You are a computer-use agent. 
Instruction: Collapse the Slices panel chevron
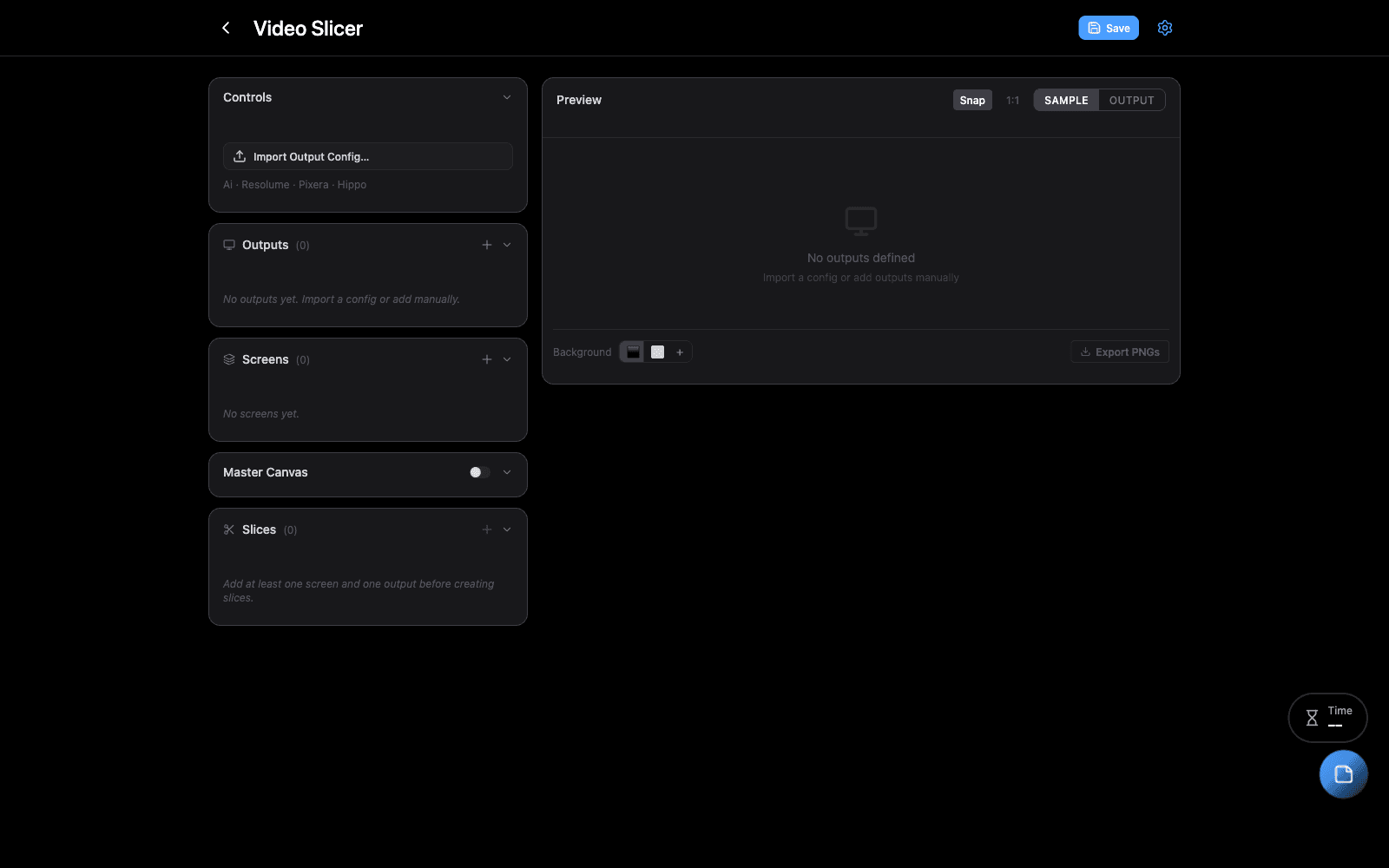coord(507,529)
